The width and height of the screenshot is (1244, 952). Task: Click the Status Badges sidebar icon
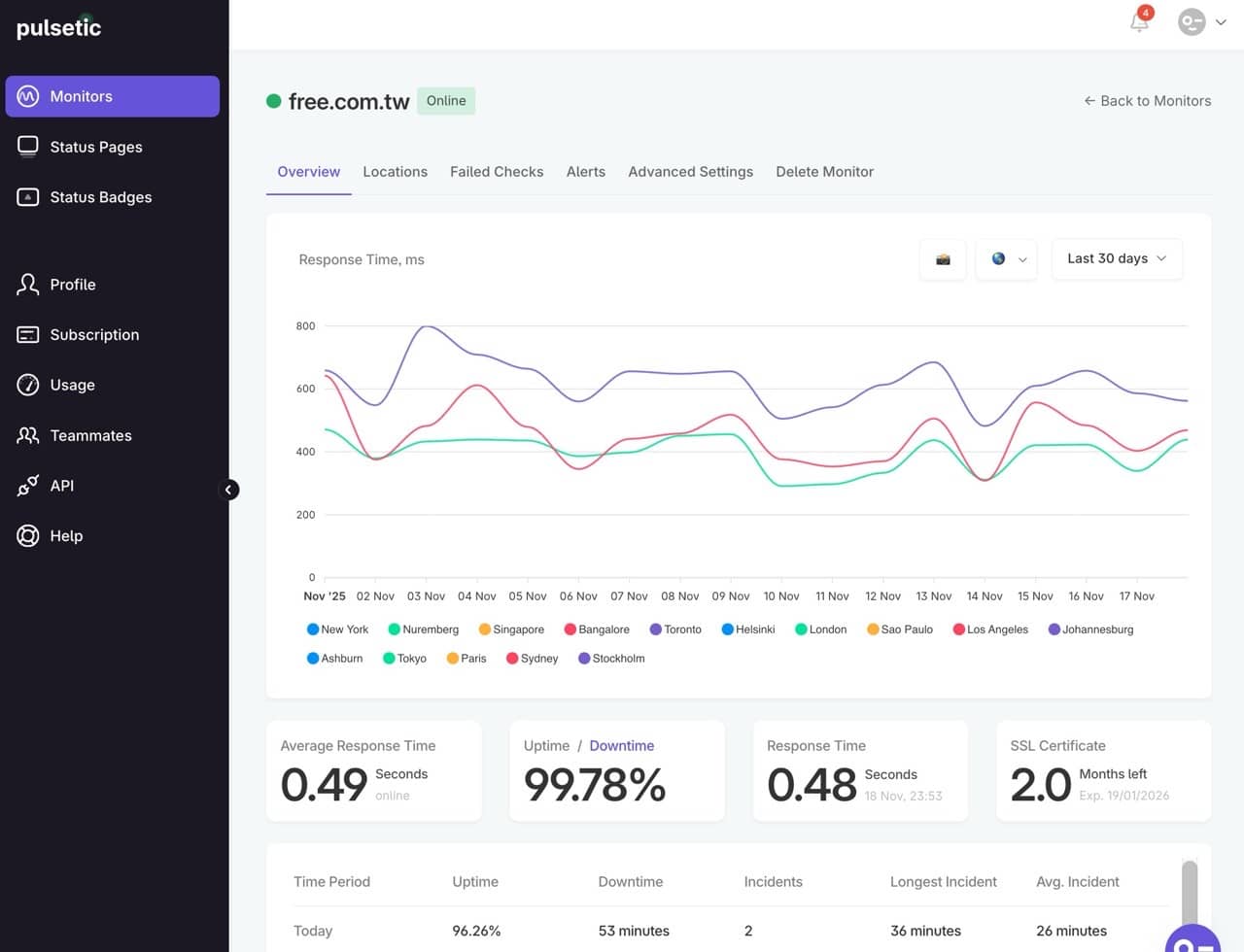point(28,197)
